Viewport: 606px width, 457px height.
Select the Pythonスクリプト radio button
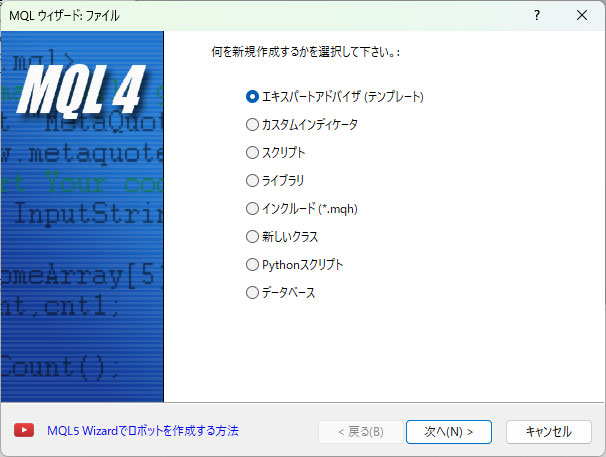pyautogui.click(x=252, y=265)
